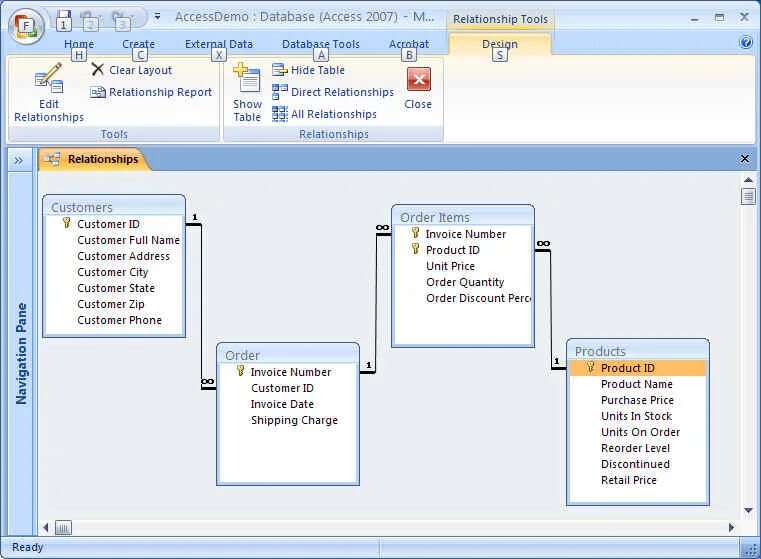761x559 pixels.
Task: Open the Acrobat ribbon tab
Action: coord(409,44)
